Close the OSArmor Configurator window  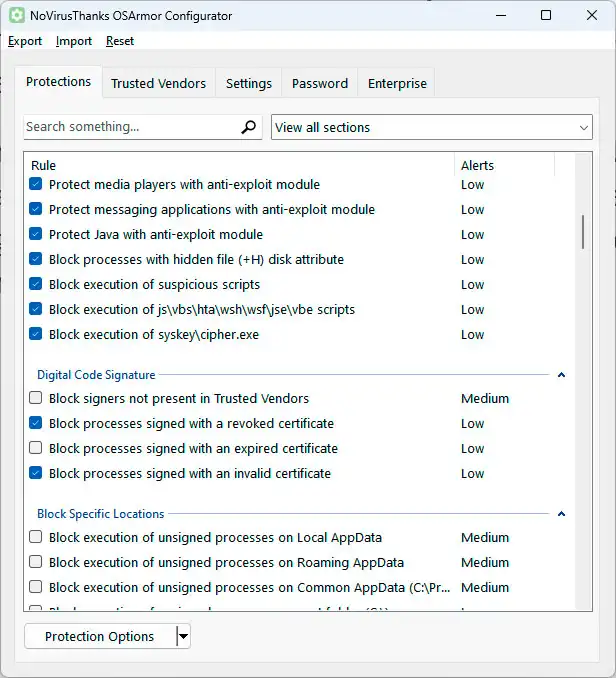click(x=592, y=16)
